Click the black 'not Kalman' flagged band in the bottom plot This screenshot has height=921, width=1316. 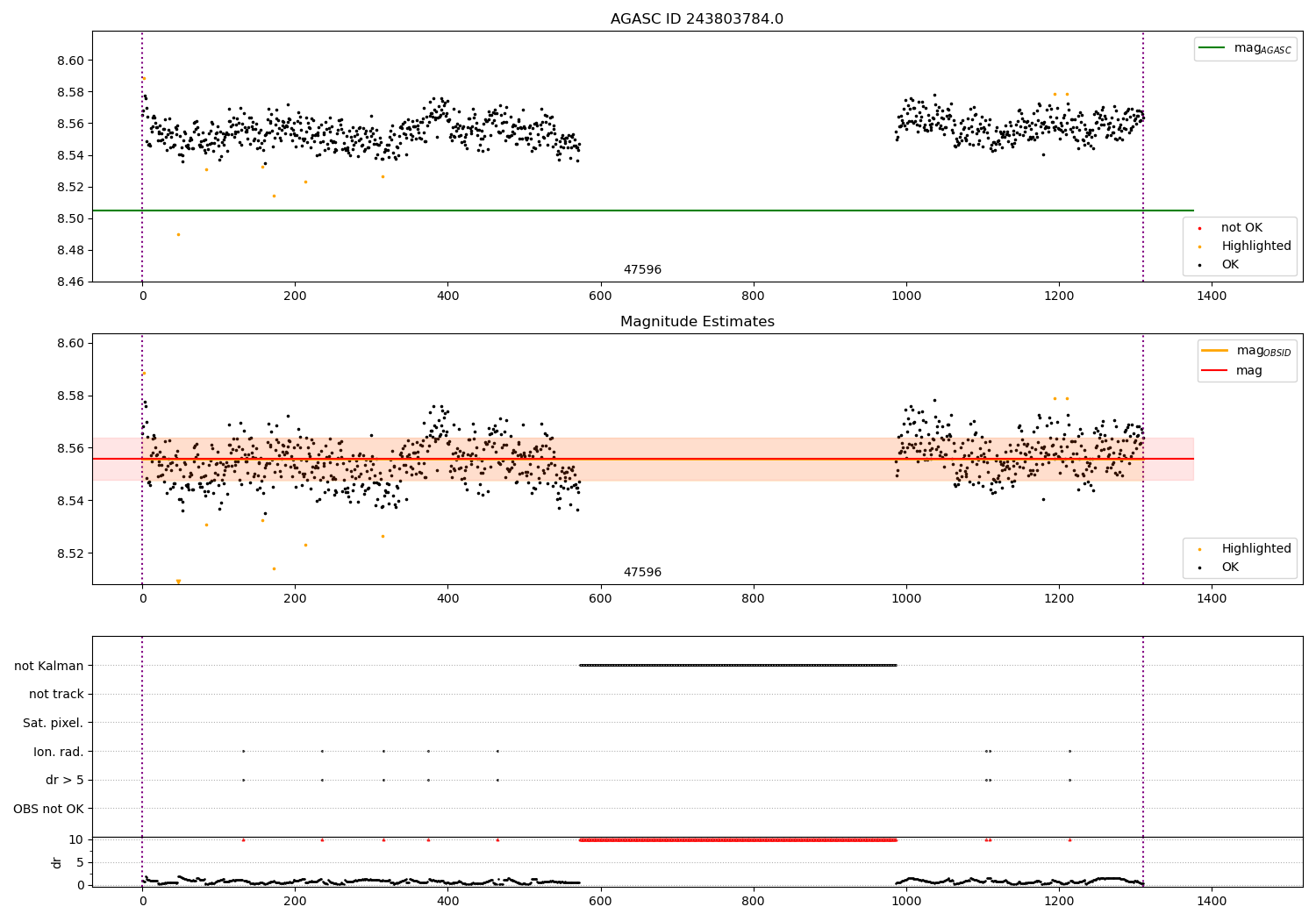[x=738, y=665]
